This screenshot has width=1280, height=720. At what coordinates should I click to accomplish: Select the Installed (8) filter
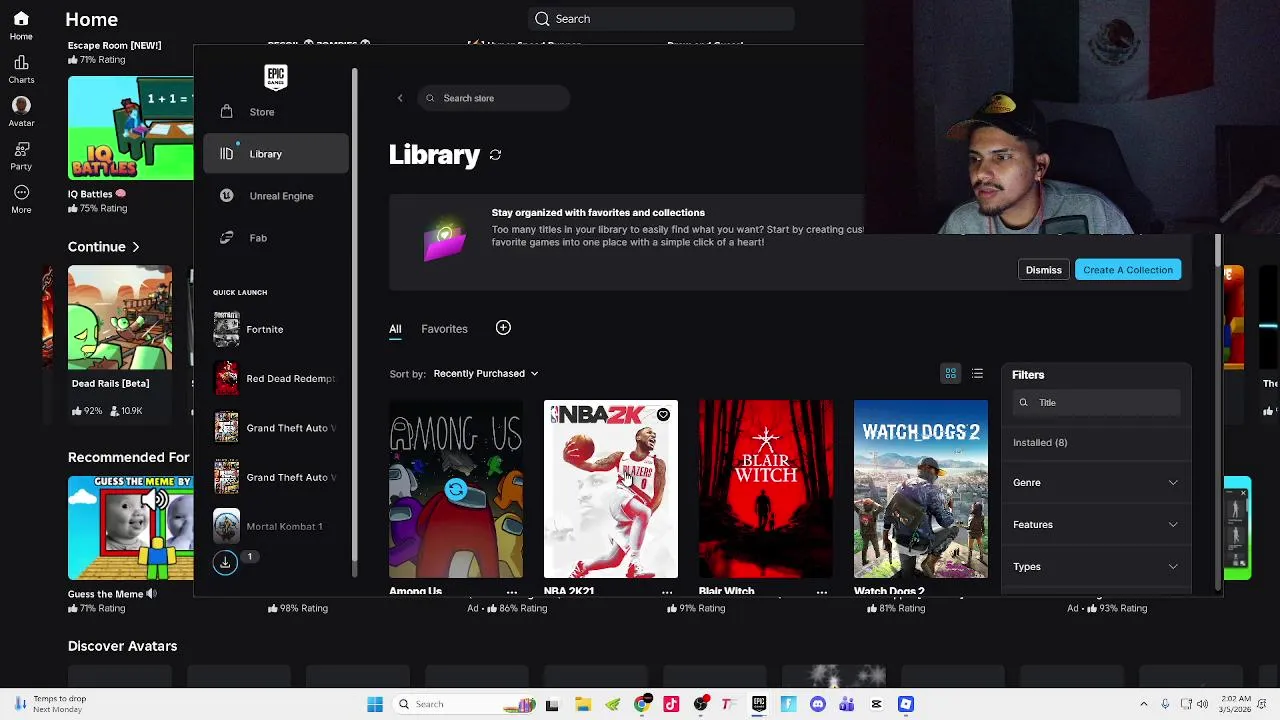[x=1040, y=443]
